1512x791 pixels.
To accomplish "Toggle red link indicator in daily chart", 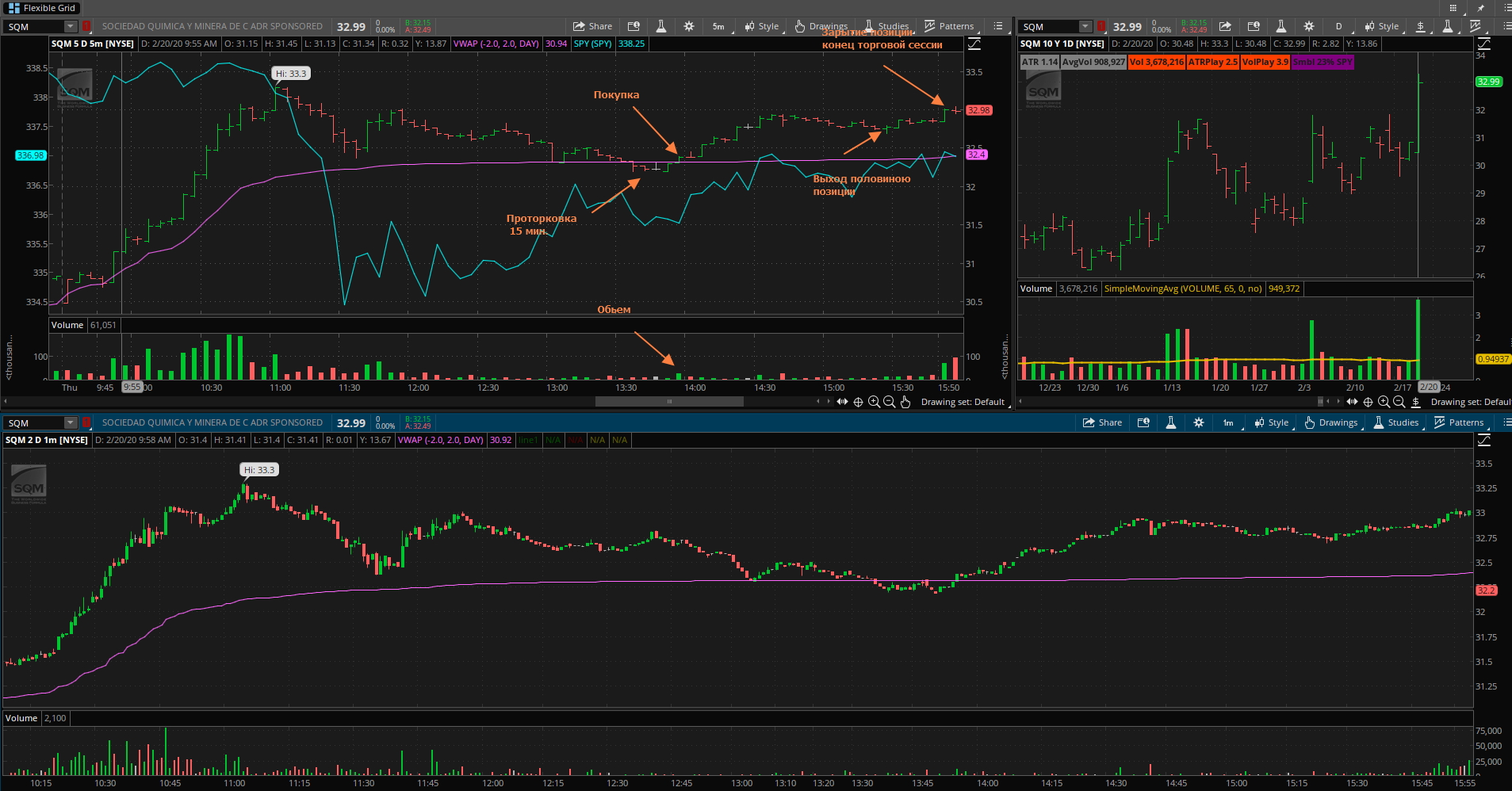I will tap(1101, 26).
